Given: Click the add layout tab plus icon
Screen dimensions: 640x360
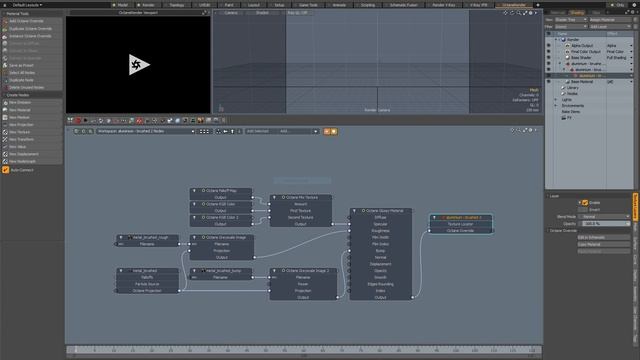Looking at the screenshot, I should (x=538, y=5).
